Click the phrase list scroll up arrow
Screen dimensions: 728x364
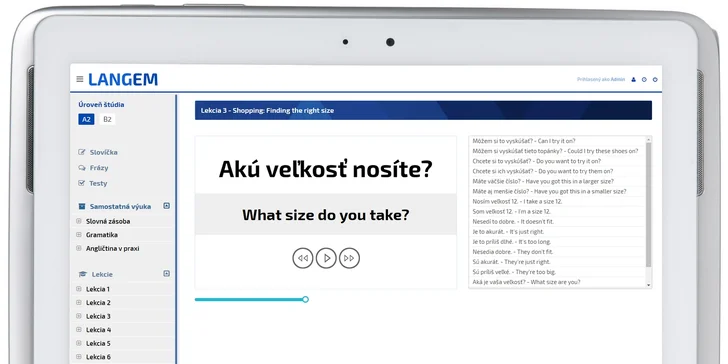[x=649, y=139]
